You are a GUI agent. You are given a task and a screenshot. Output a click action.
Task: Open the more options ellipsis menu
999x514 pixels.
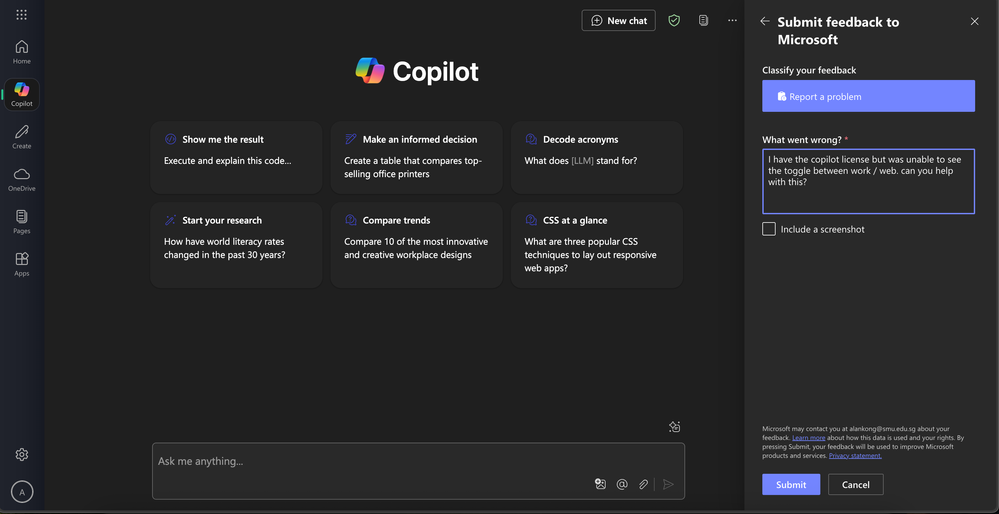(x=733, y=20)
